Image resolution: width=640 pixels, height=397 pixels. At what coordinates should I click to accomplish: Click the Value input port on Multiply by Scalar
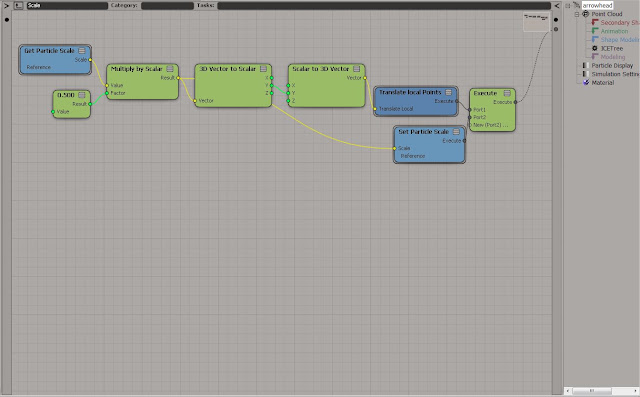click(x=107, y=85)
